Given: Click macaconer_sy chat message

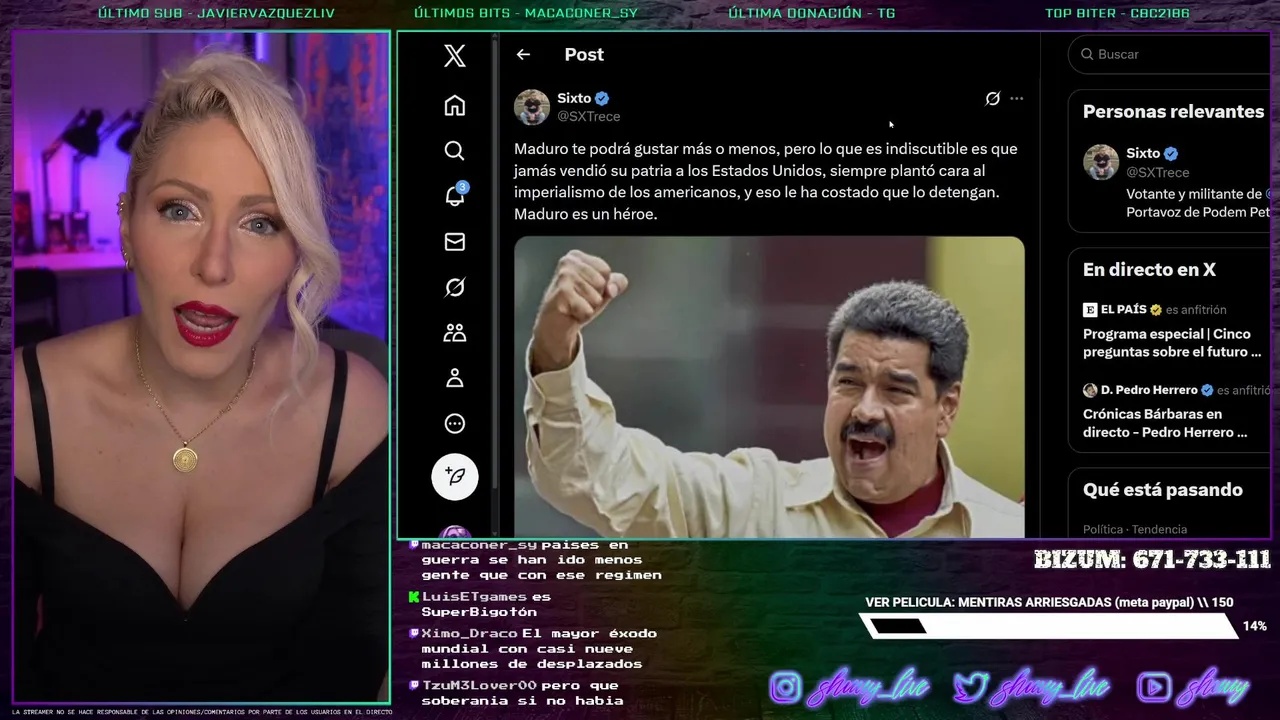Looking at the screenshot, I should click(x=535, y=560).
